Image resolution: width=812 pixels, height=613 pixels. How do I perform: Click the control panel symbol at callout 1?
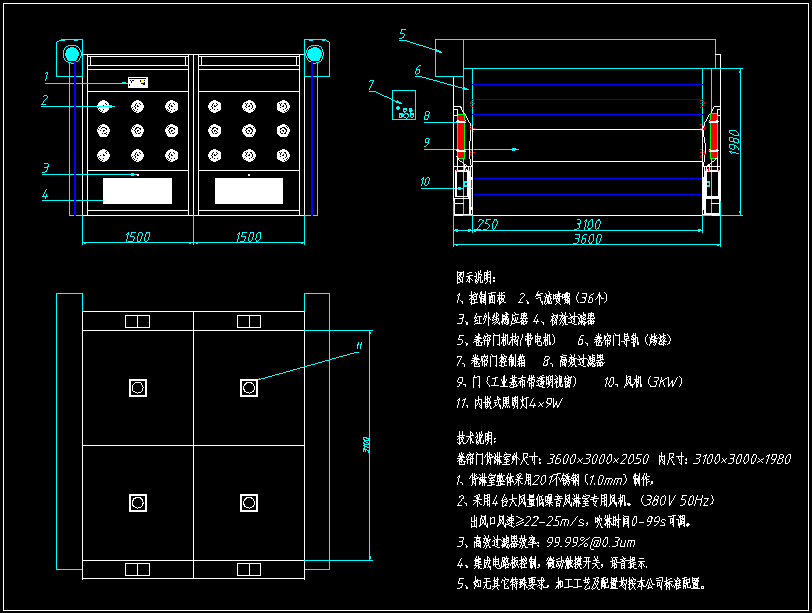pyautogui.click(x=137, y=82)
